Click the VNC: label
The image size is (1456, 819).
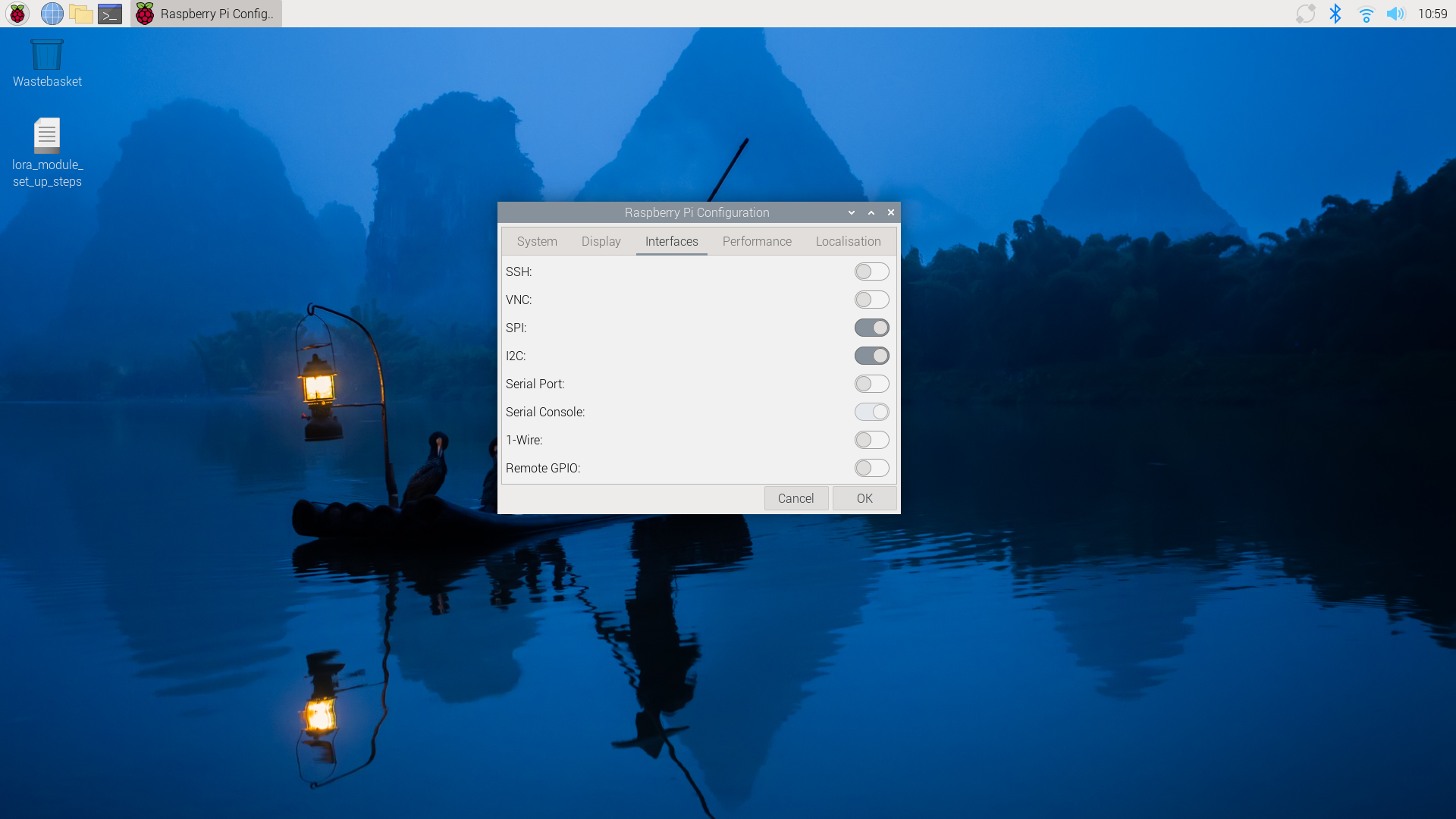[519, 300]
